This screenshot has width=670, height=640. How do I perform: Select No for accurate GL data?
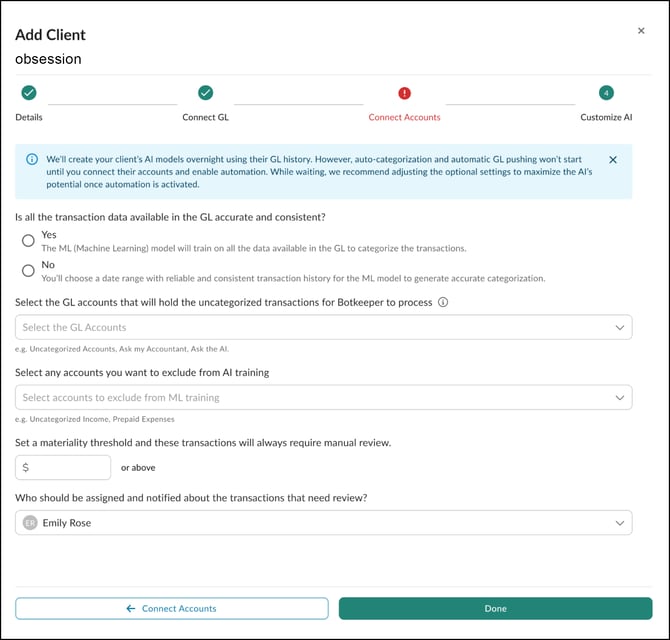point(28,270)
